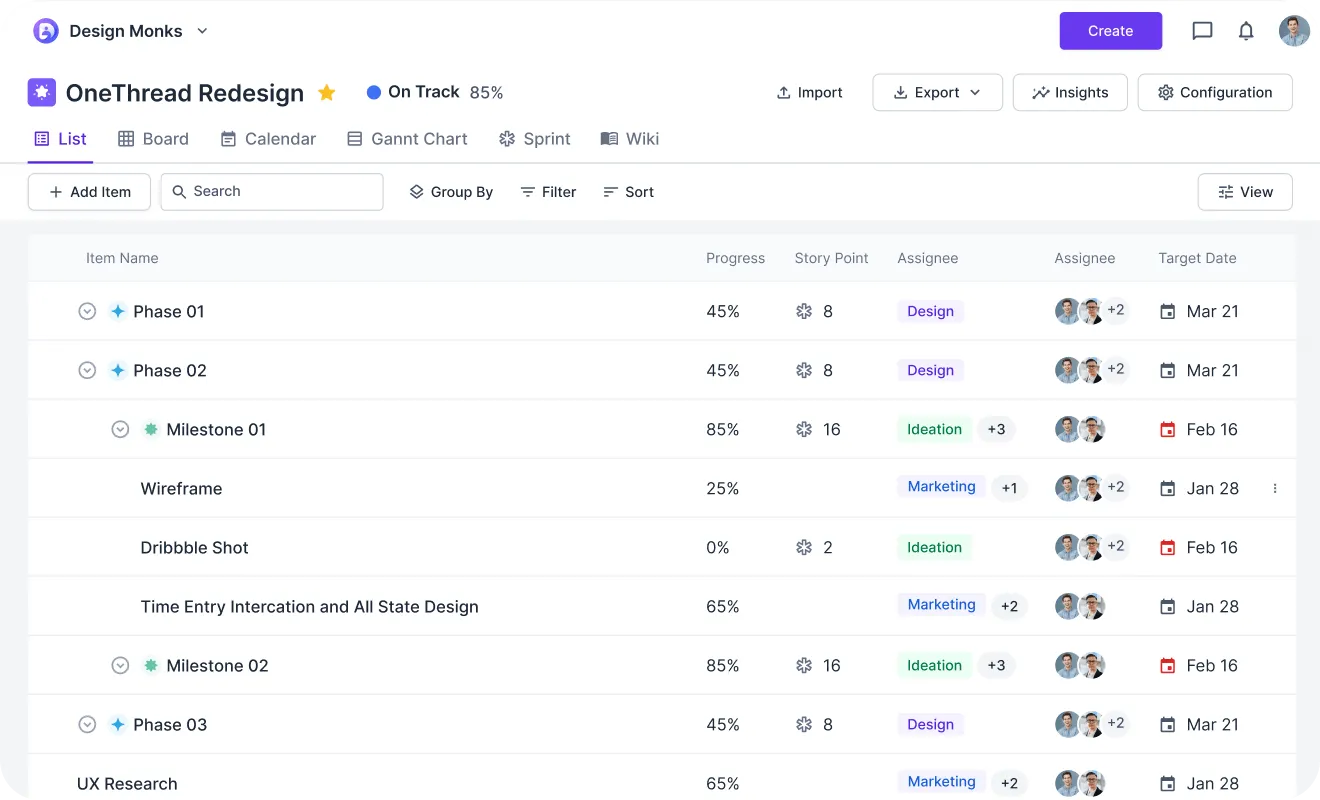The image size is (1320, 800).
Task: Click the On Track blue status dot
Action: point(374,92)
